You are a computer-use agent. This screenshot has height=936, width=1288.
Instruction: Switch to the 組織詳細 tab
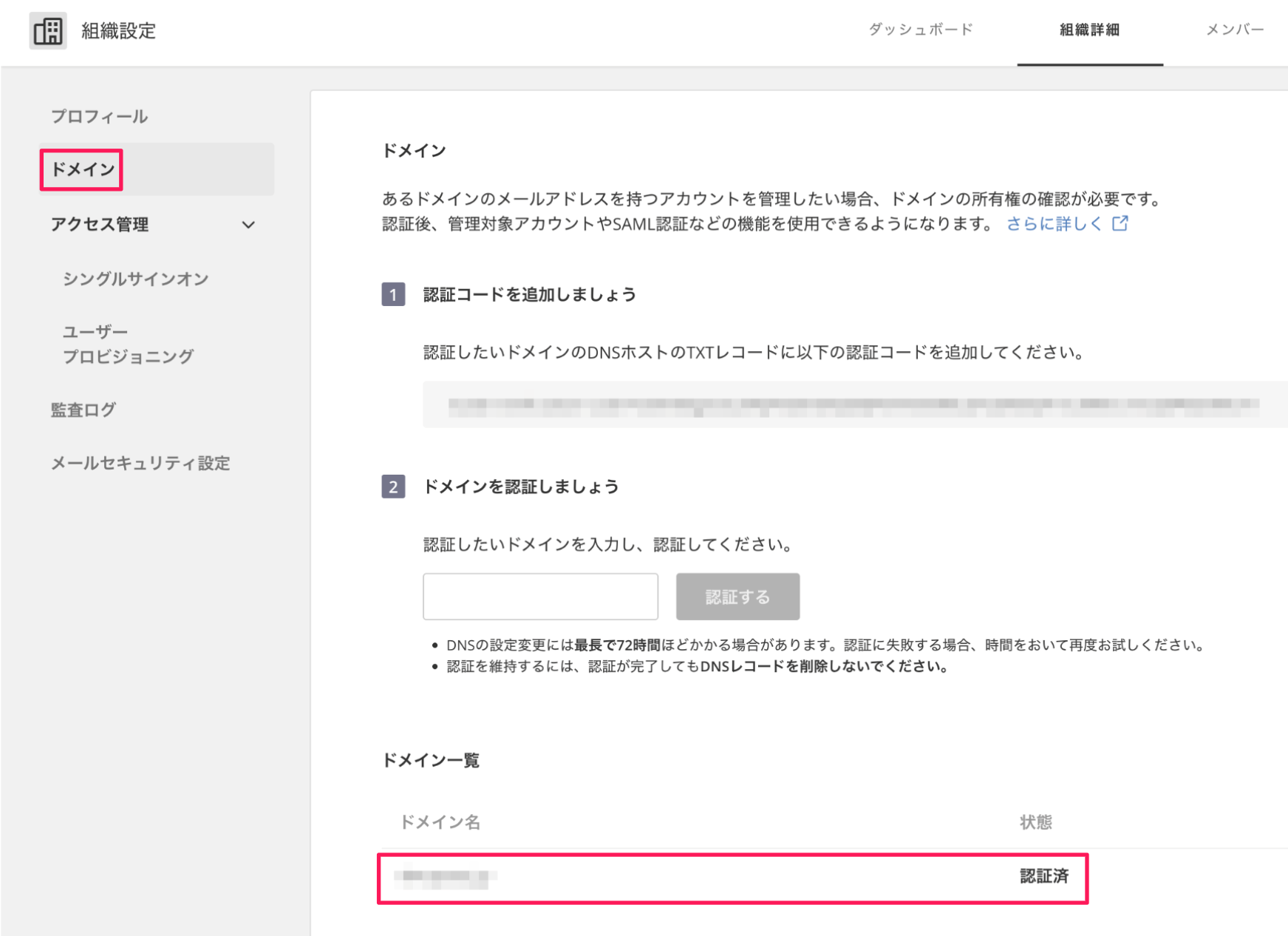tap(1089, 30)
